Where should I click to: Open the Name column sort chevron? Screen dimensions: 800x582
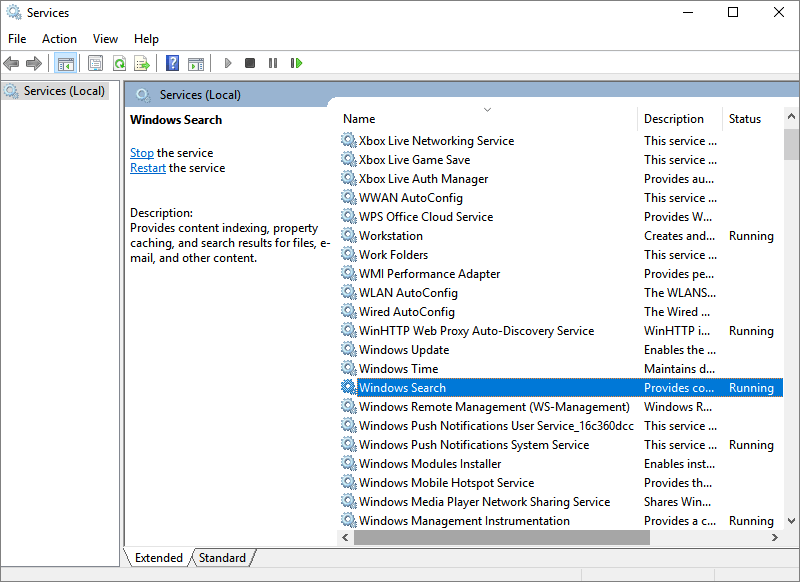487,110
